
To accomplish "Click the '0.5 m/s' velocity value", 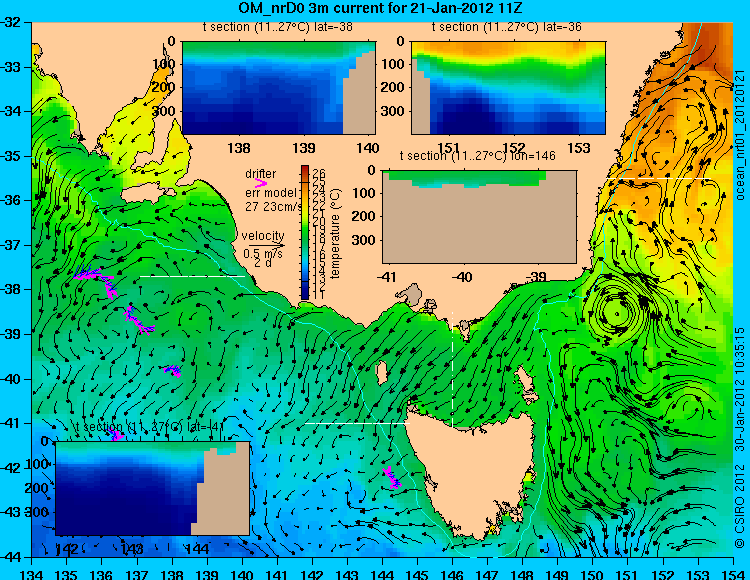I will [x=263, y=254].
